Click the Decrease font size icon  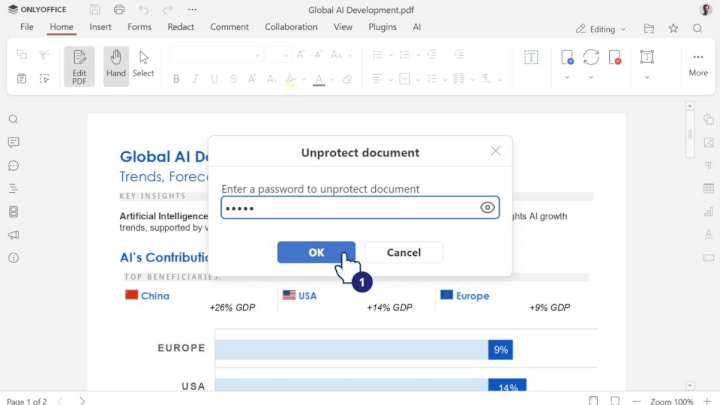319,55
